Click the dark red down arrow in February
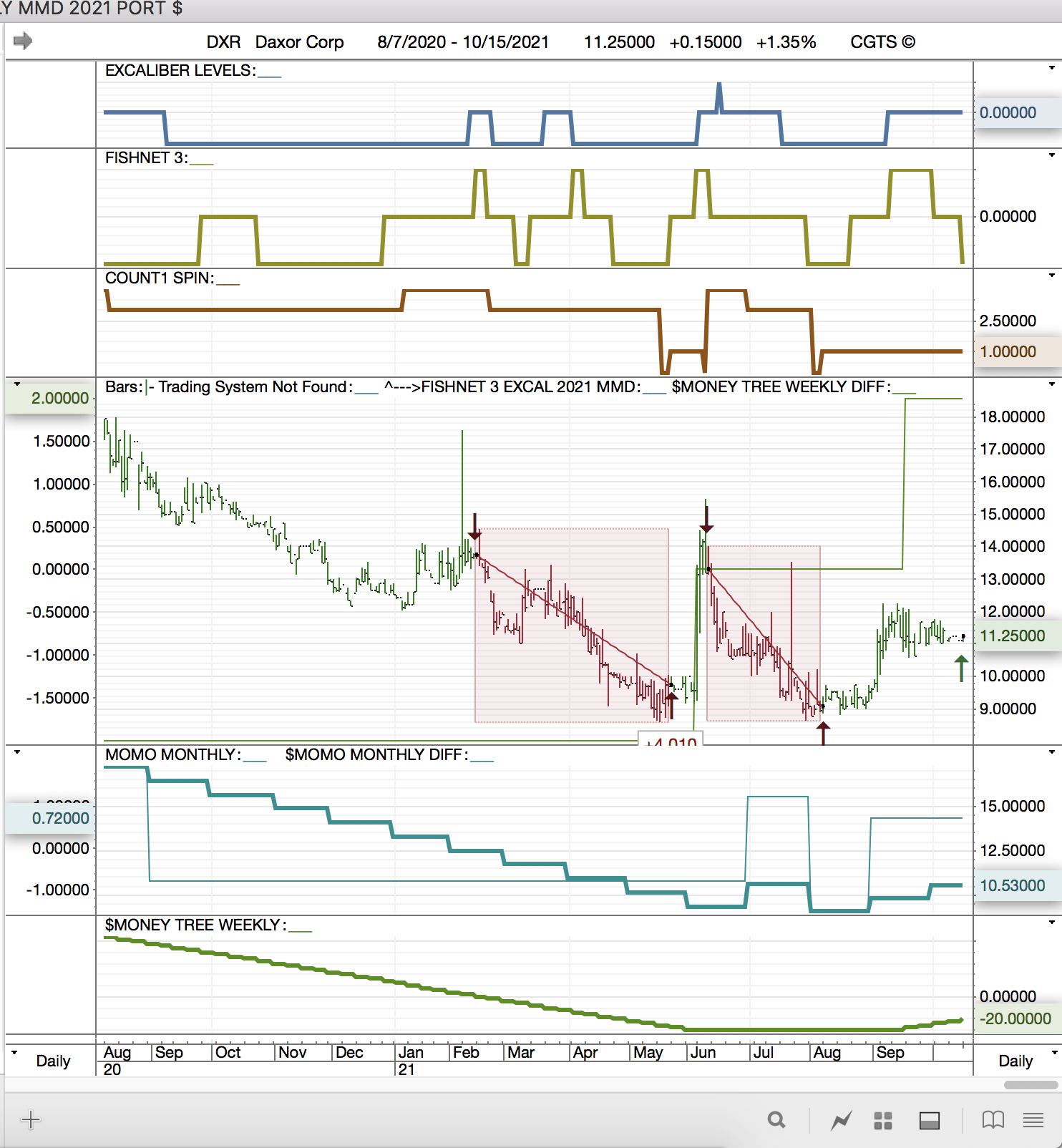Screen dimensions: 1062x1148 474,526
